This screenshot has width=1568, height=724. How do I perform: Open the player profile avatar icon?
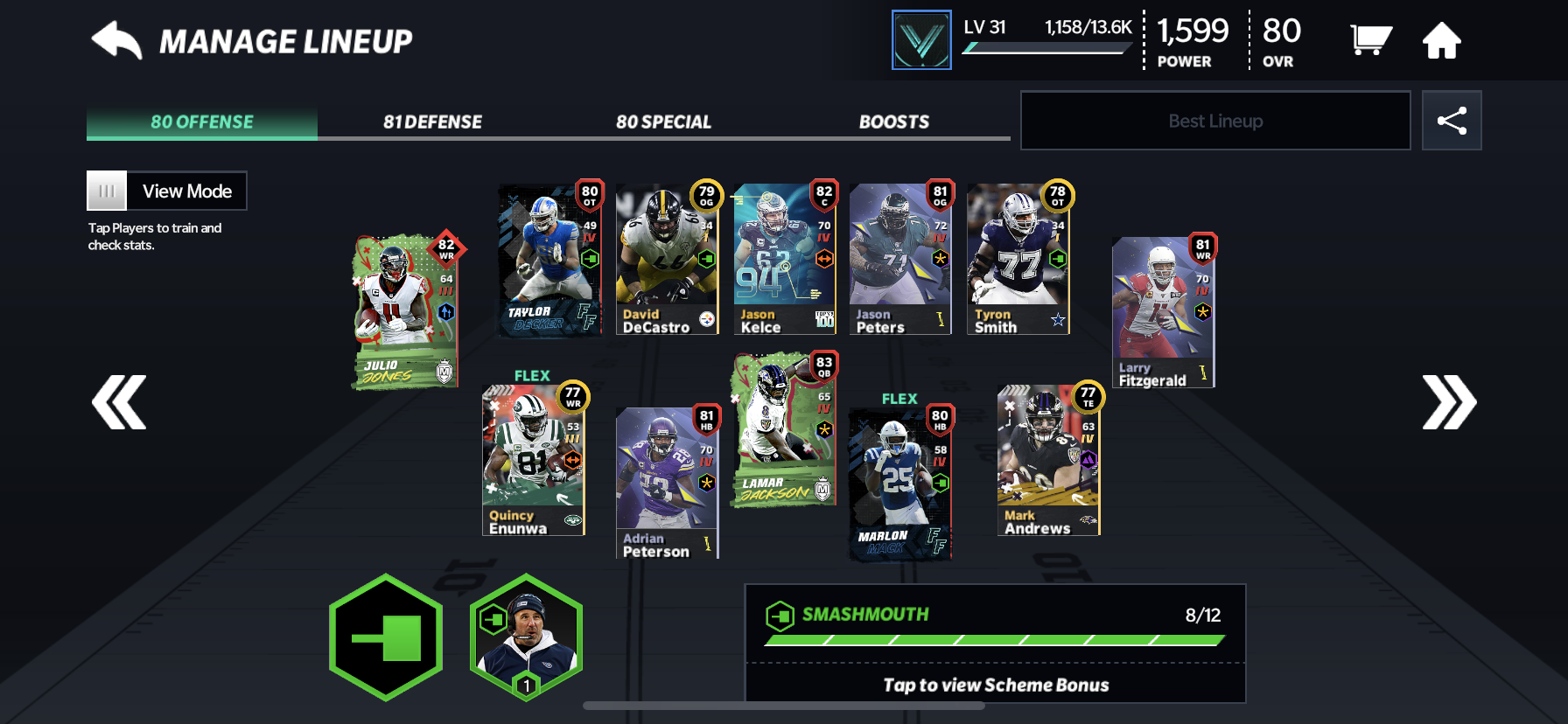coord(921,40)
